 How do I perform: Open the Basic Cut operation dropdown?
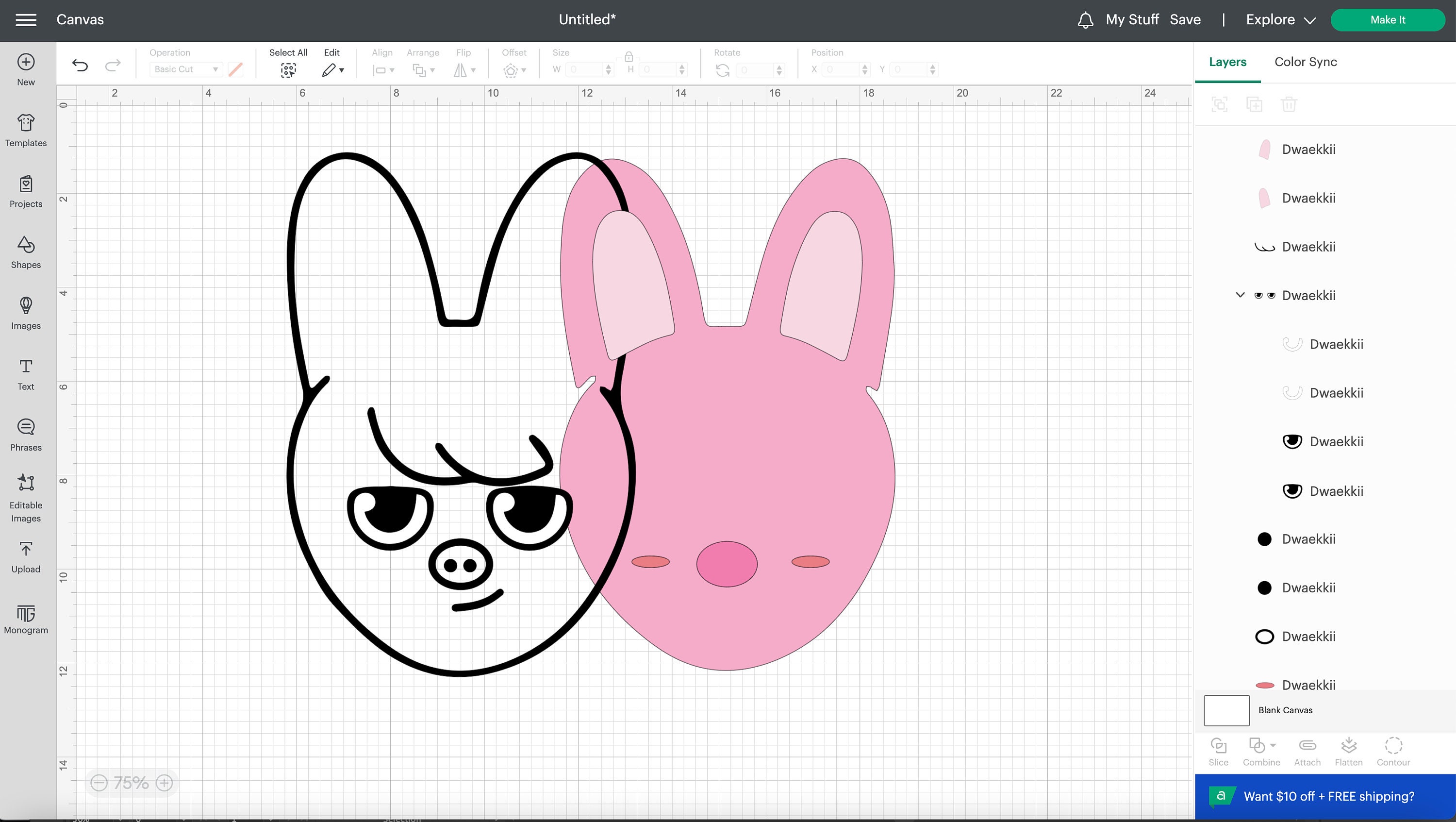point(185,69)
